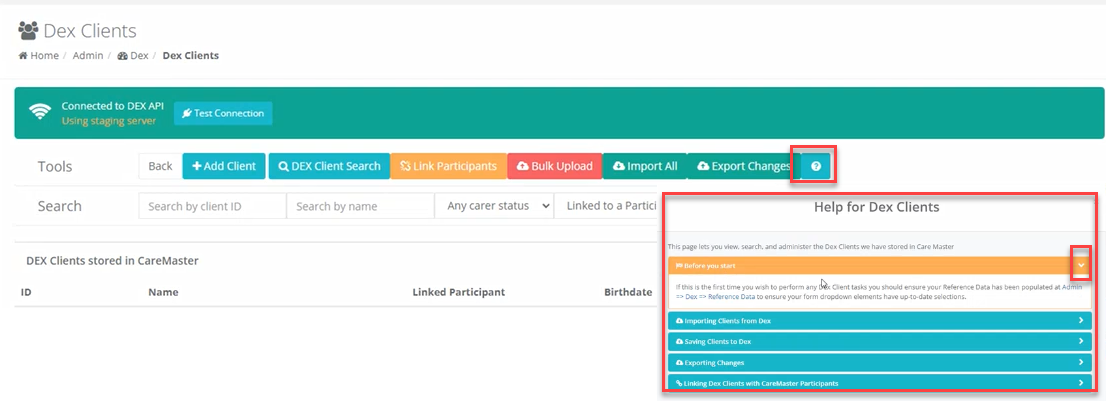Click the Name column header
Image resolution: width=1106 pixels, height=401 pixels.
(x=163, y=292)
